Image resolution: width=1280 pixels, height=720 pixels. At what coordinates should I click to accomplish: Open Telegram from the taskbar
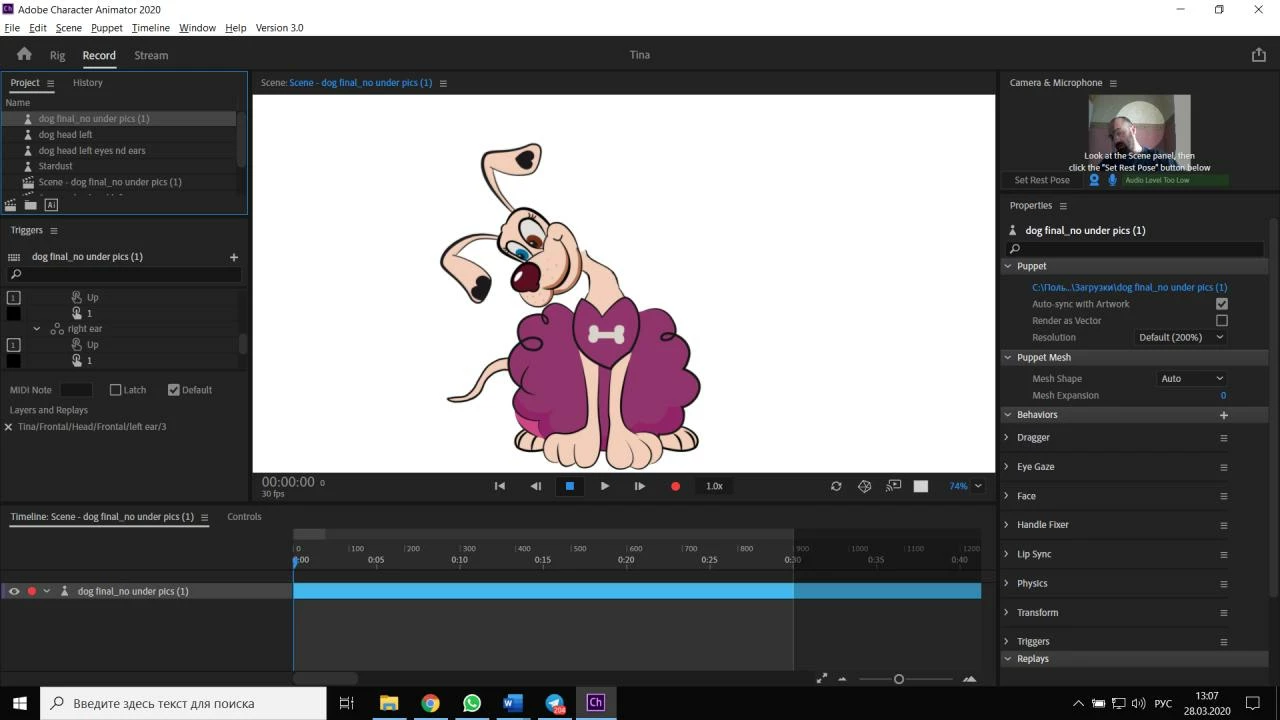[x=555, y=703]
